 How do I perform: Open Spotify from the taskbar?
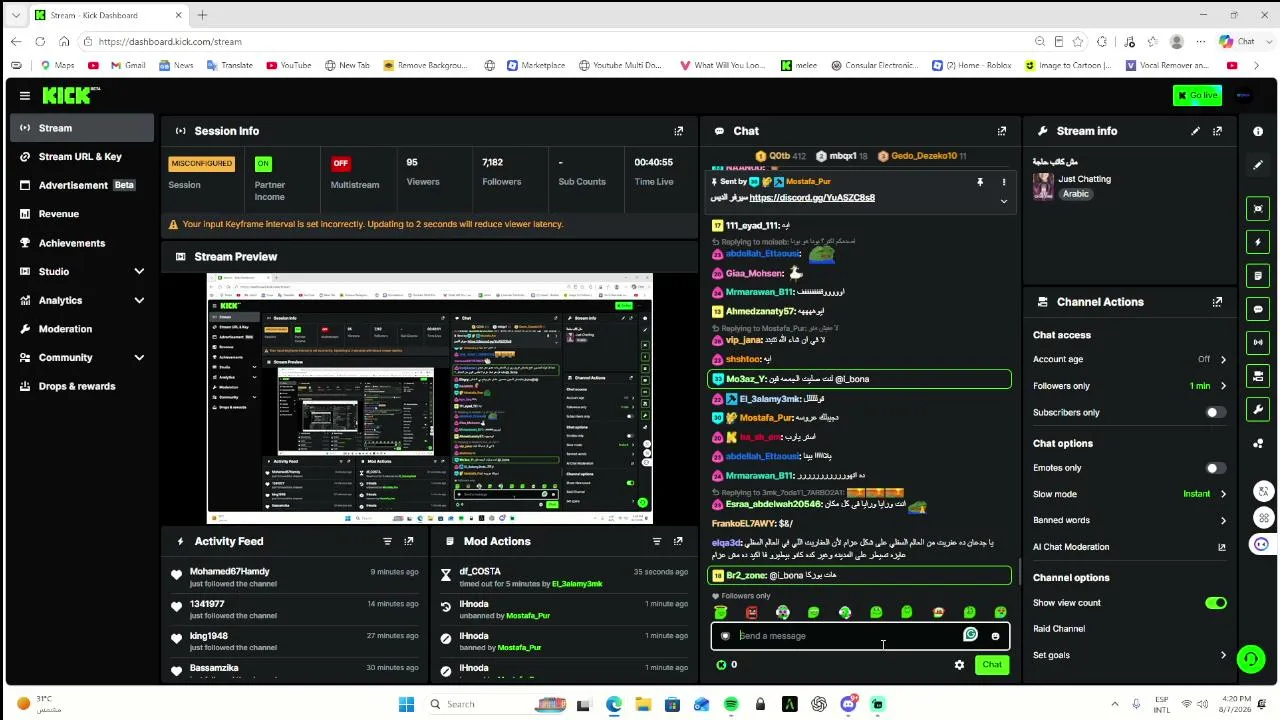(731, 704)
